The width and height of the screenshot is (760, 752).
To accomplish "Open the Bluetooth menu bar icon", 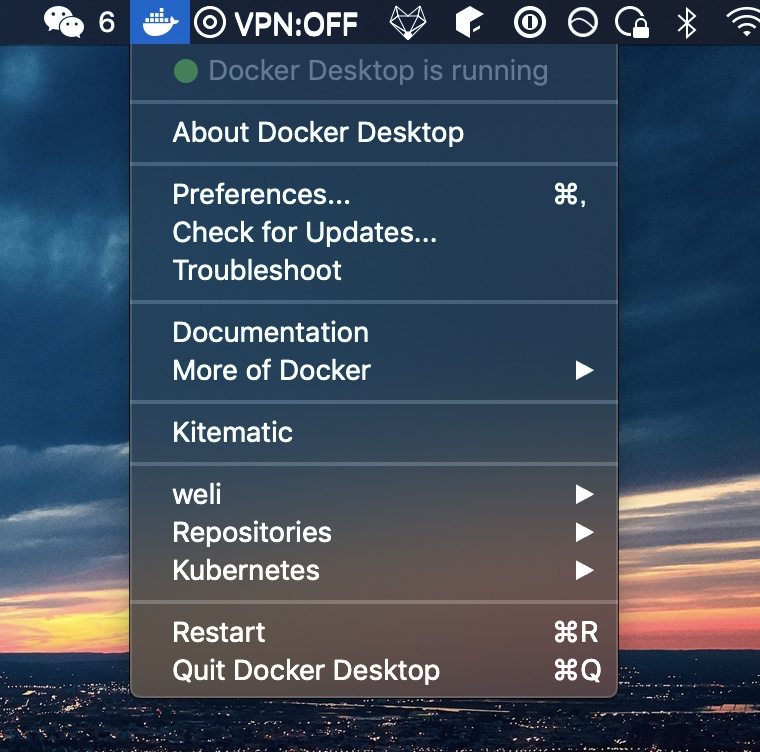I will [x=686, y=23].
